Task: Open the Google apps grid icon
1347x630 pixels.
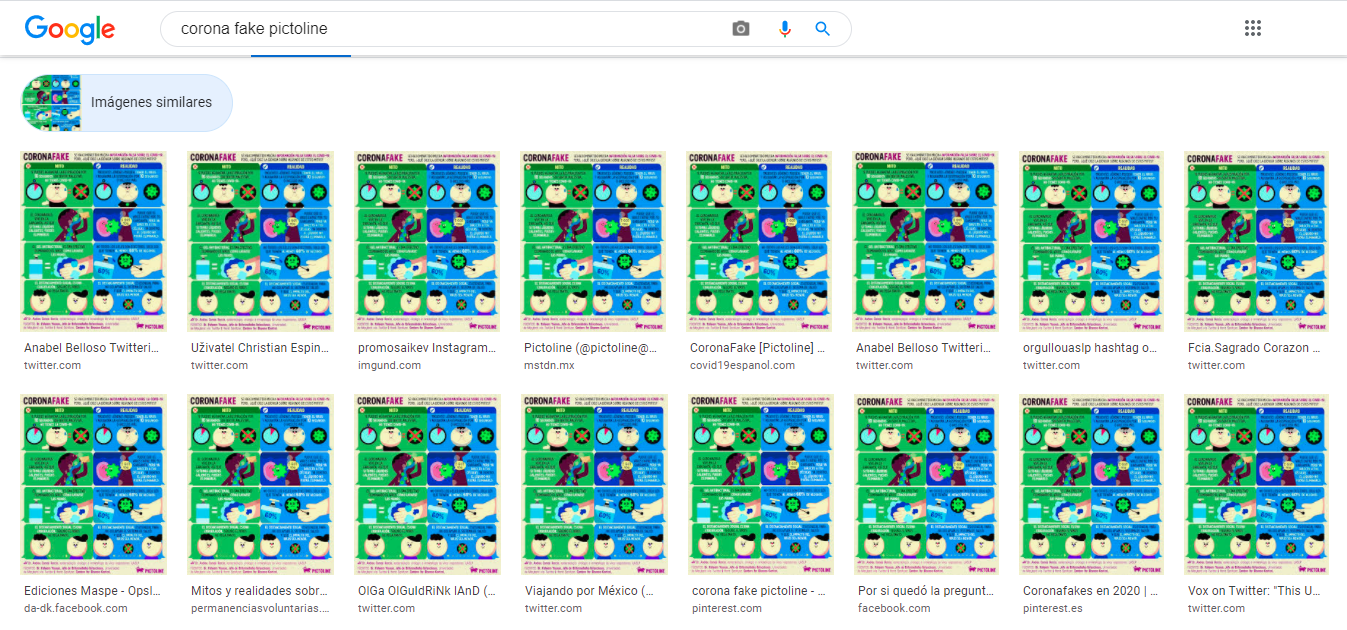Action: click(x=1253, y=28)
